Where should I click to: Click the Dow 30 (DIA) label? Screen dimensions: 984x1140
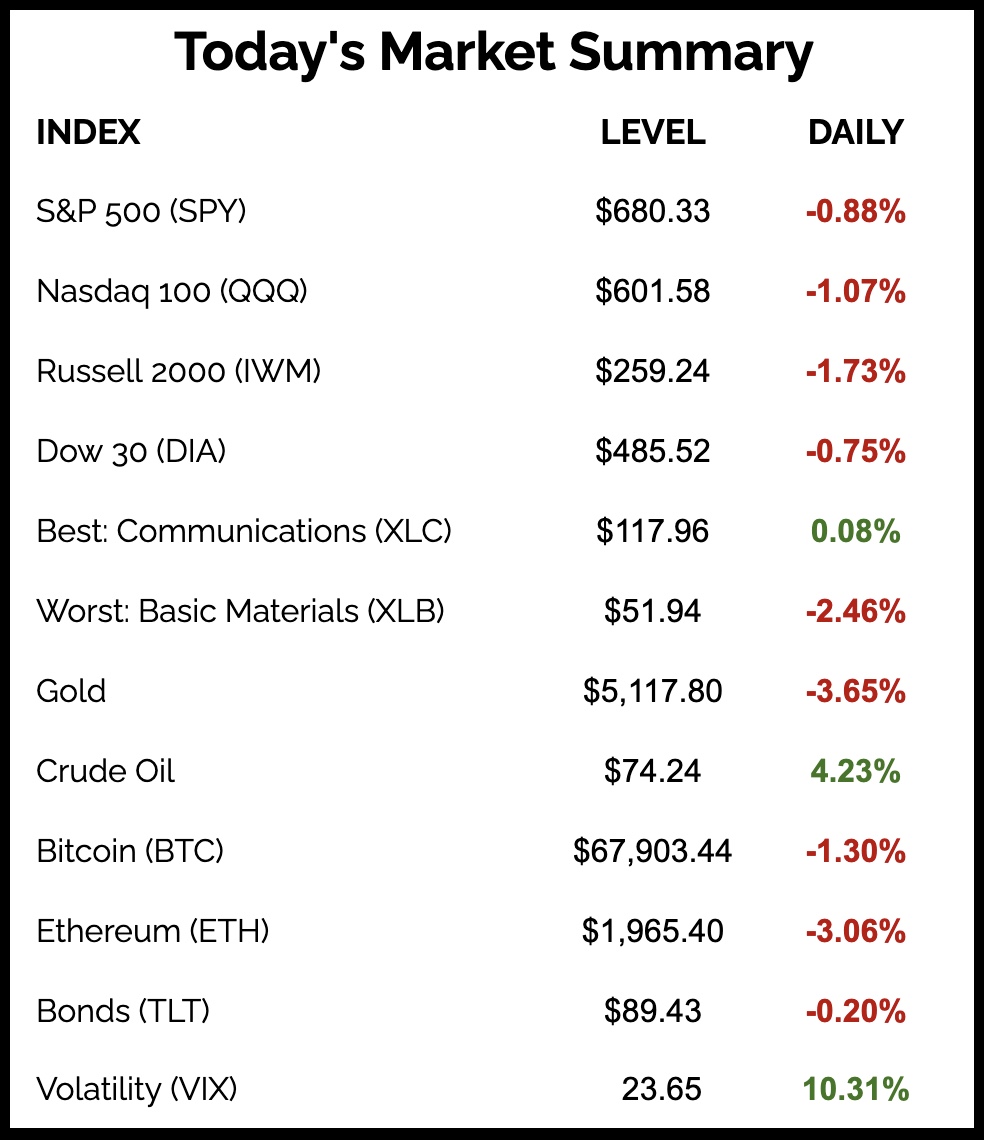[x=131, y=451]
